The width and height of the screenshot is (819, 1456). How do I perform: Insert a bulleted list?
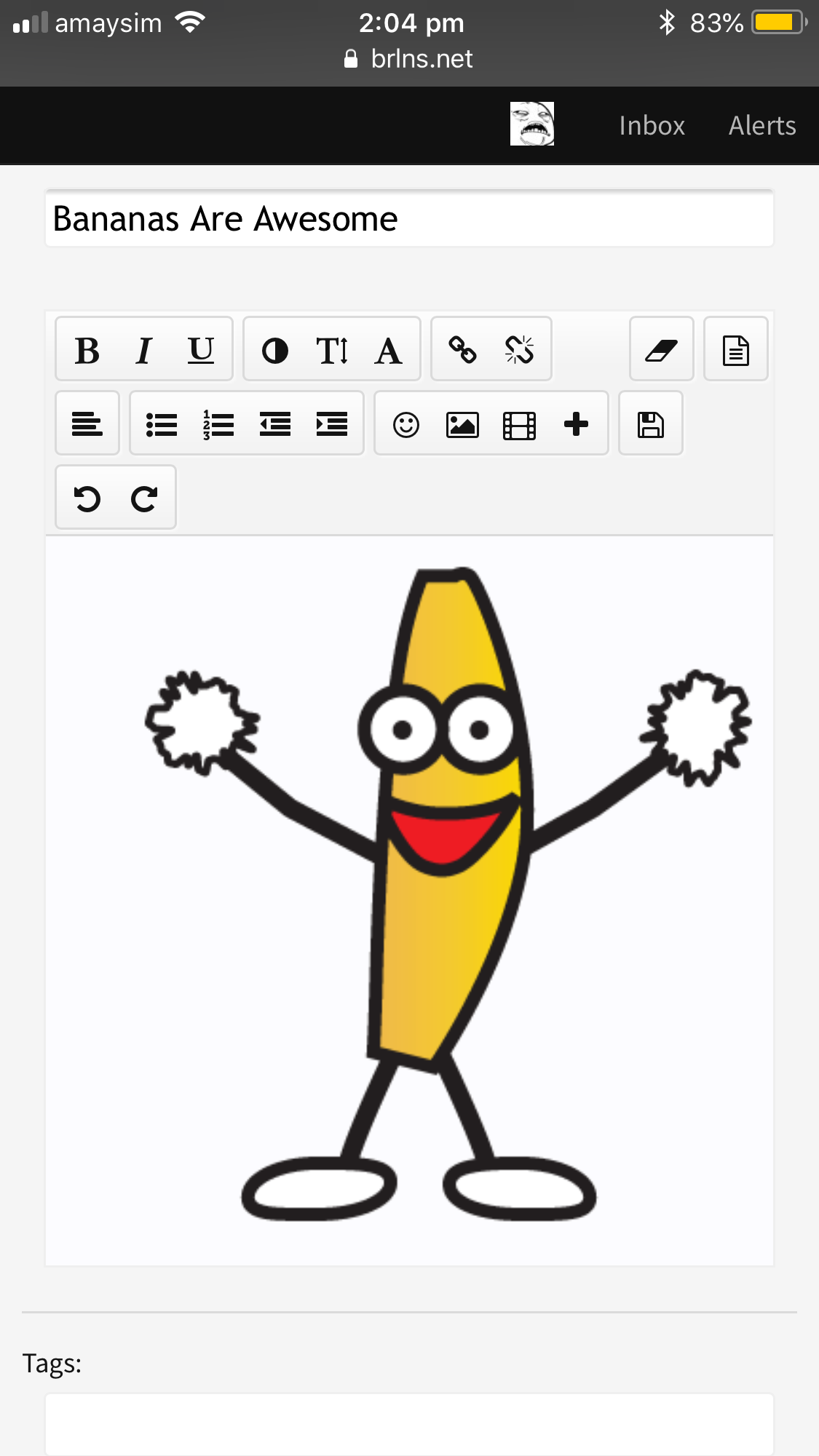point(162,424)
